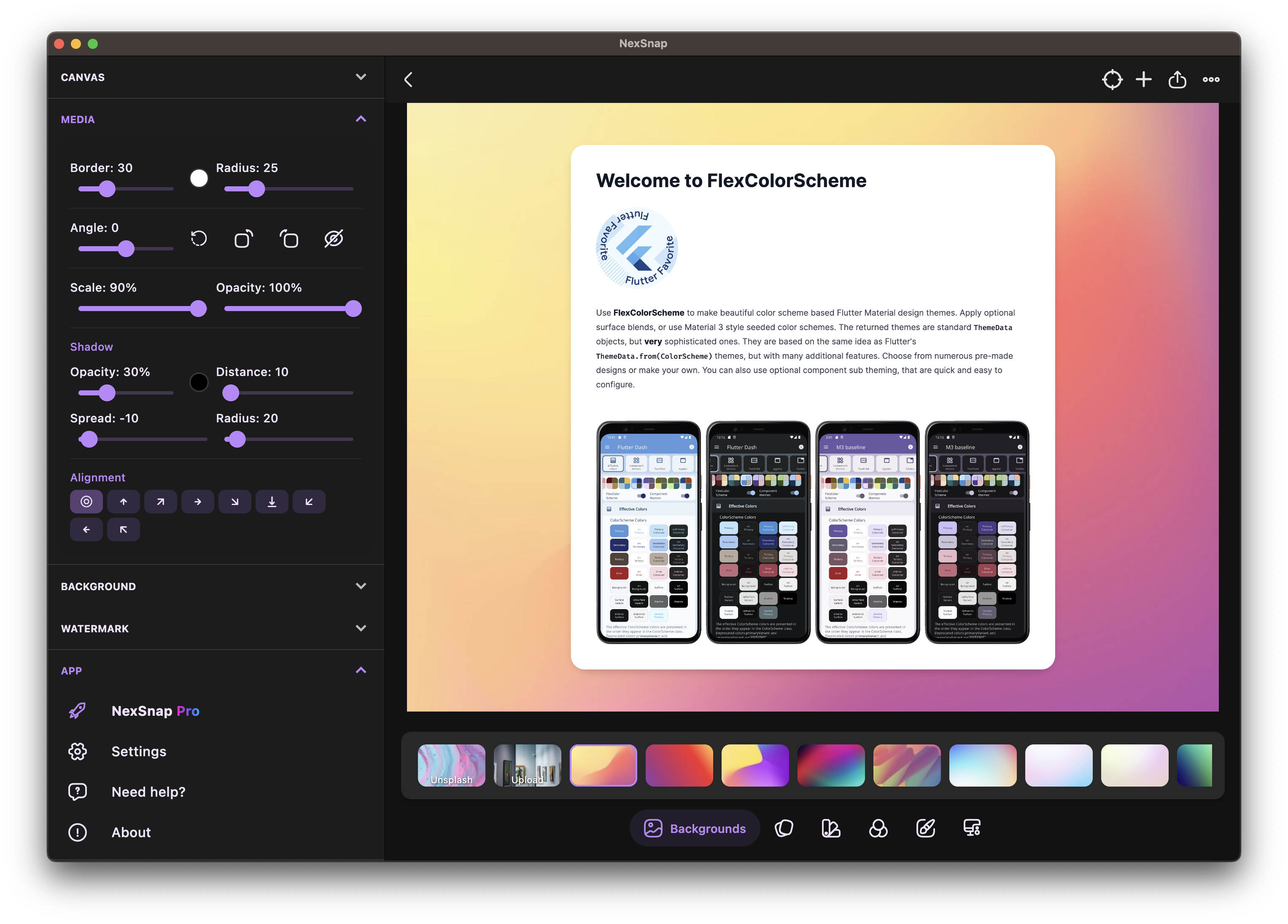Click the back arrow icon
1288x924 pixels.
(x=408, y=80)
